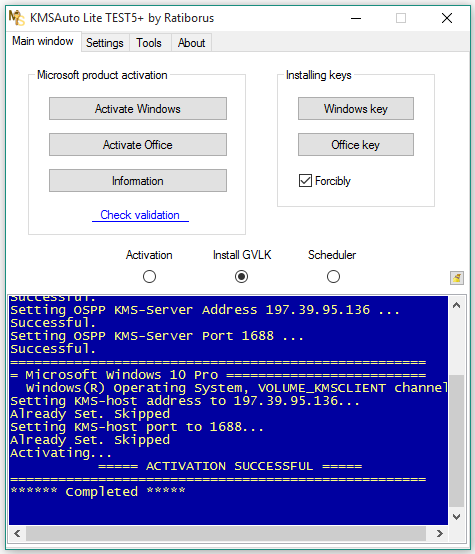Screen dimensions: 475x554
Task: Click the '****** Completed *****' log line
Action: 98,492
